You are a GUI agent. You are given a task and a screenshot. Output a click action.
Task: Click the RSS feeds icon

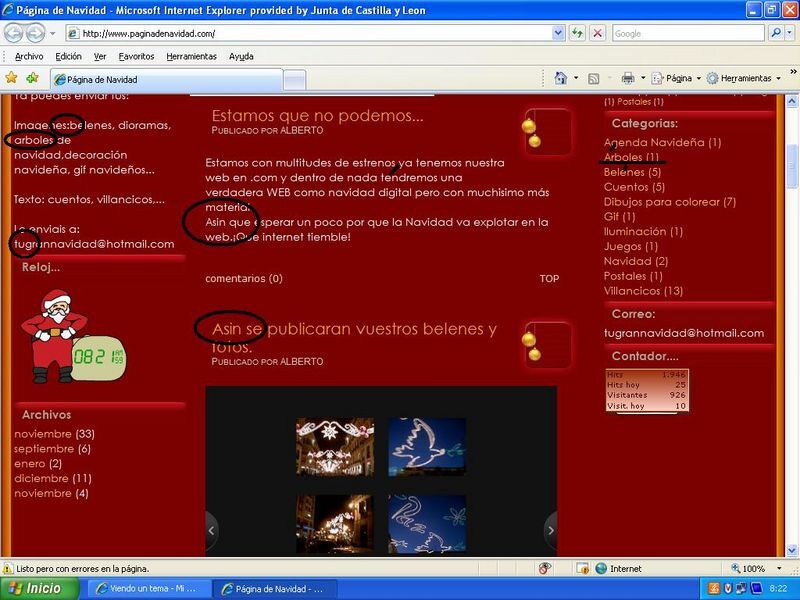click(593, 78)
